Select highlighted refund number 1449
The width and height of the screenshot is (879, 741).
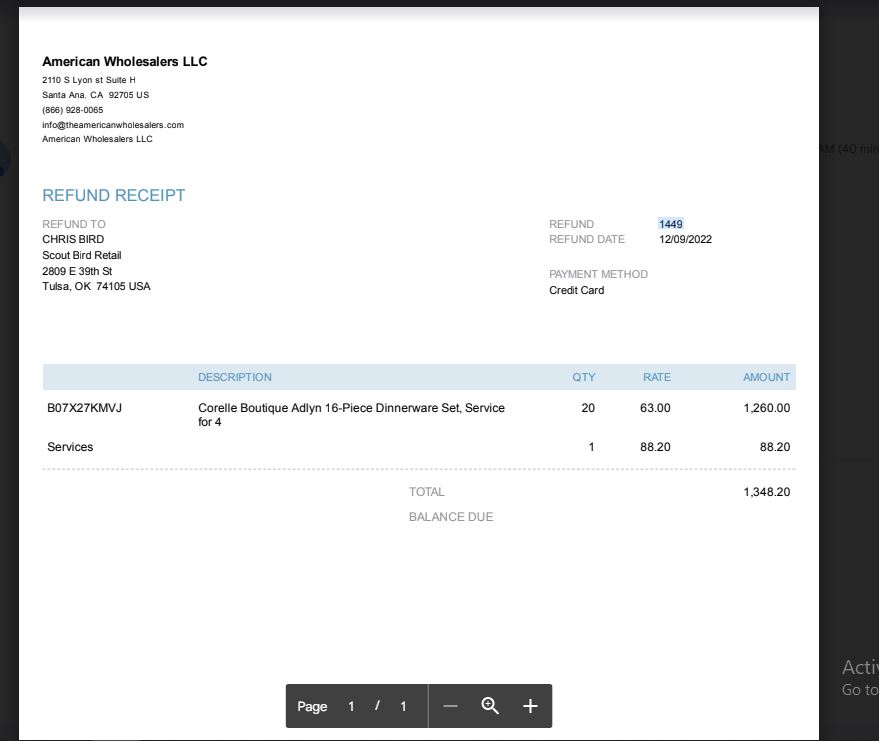click(670, 224)
